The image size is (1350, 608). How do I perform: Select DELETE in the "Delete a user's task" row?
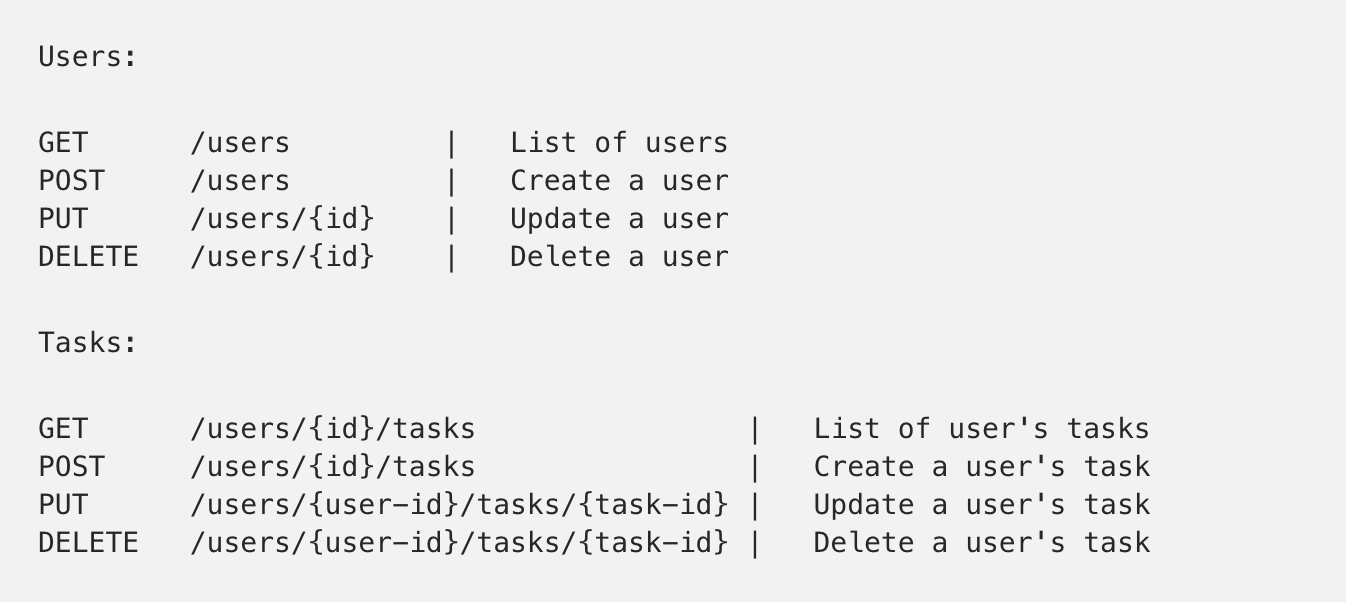(88, 543)
